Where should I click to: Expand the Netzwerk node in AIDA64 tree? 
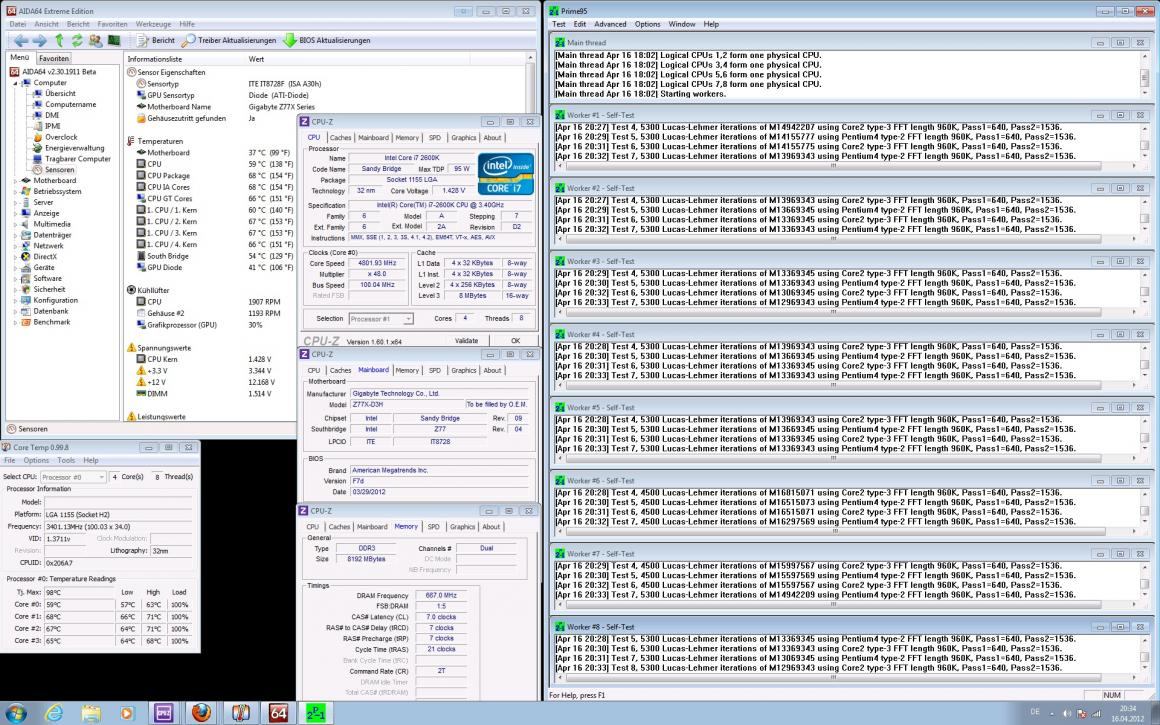point(15,246)
